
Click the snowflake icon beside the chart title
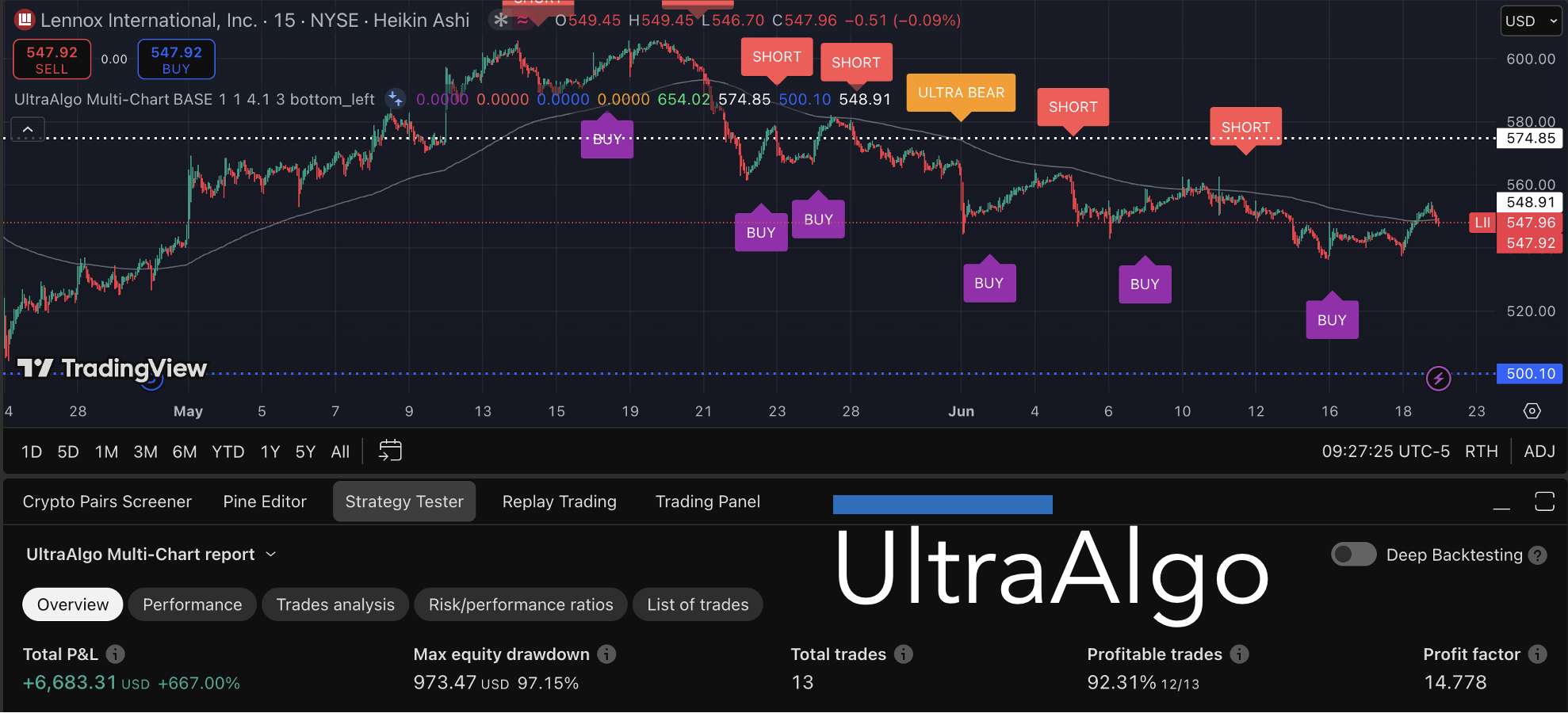(x=500, y=20)
